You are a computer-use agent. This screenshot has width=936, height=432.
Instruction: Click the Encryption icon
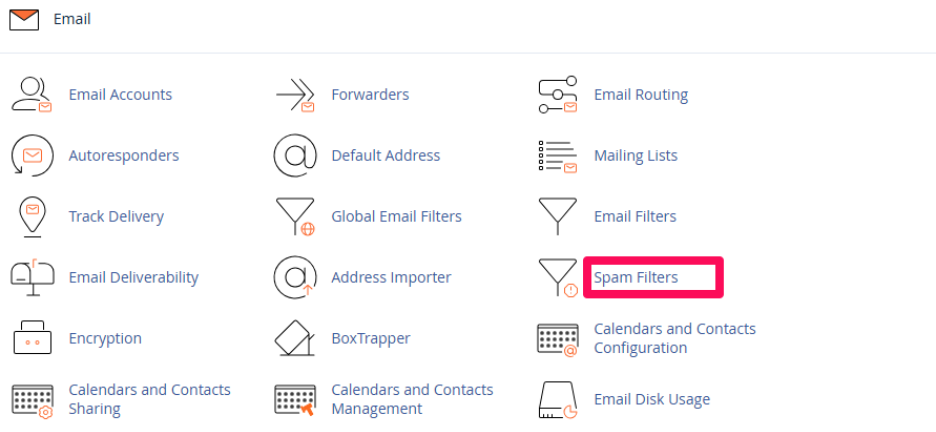[x=31, y=339]
